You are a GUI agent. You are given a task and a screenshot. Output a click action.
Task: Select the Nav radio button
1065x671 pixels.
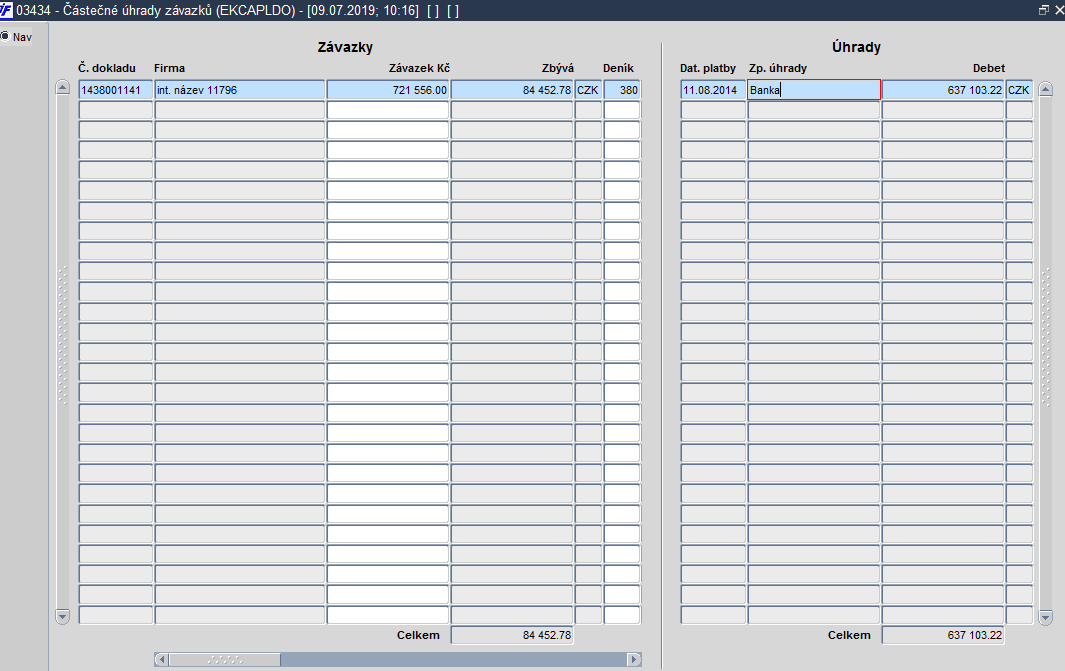(x=5, y=36)
